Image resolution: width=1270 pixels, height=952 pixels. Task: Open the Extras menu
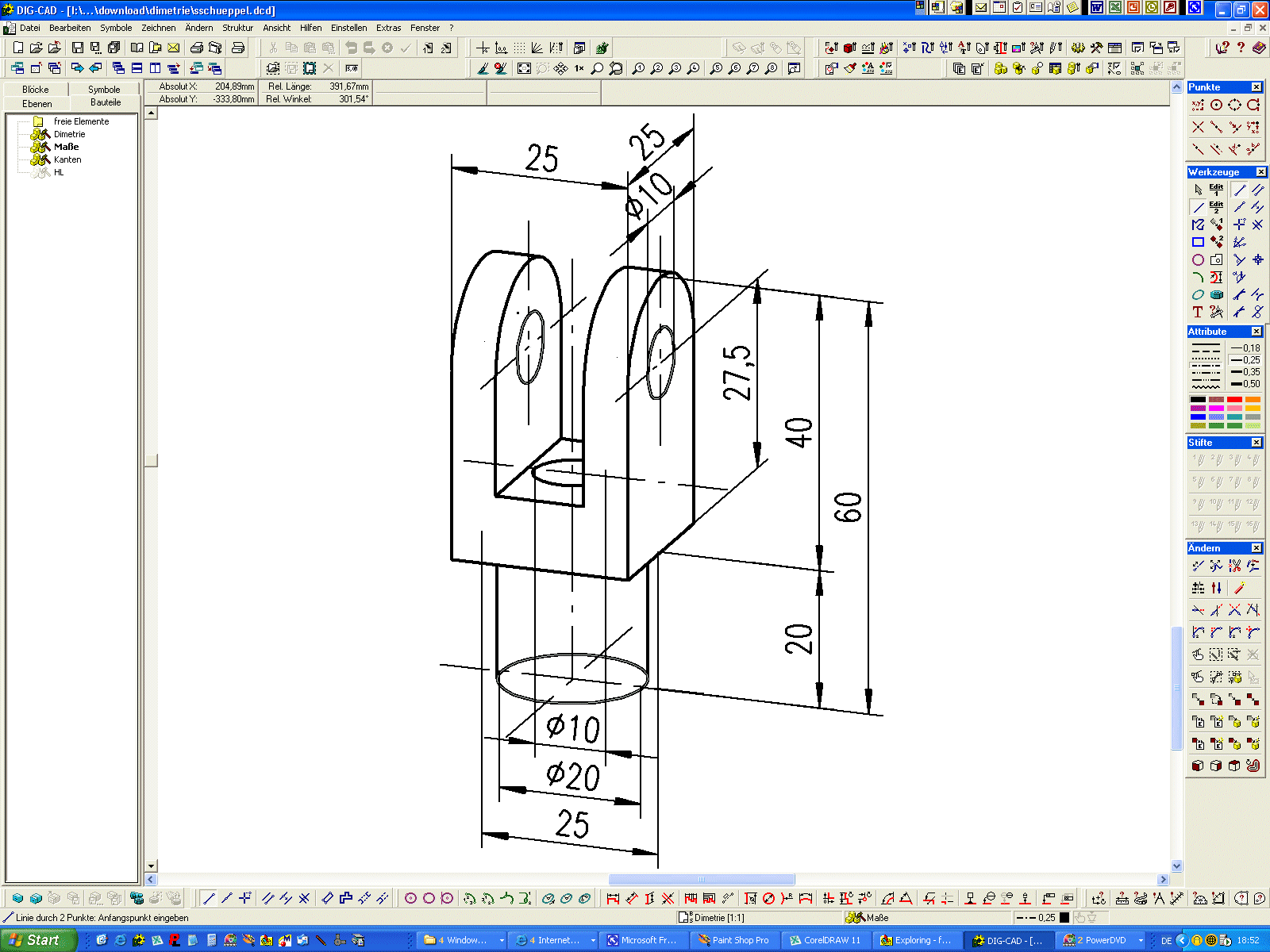pos(389,28)
